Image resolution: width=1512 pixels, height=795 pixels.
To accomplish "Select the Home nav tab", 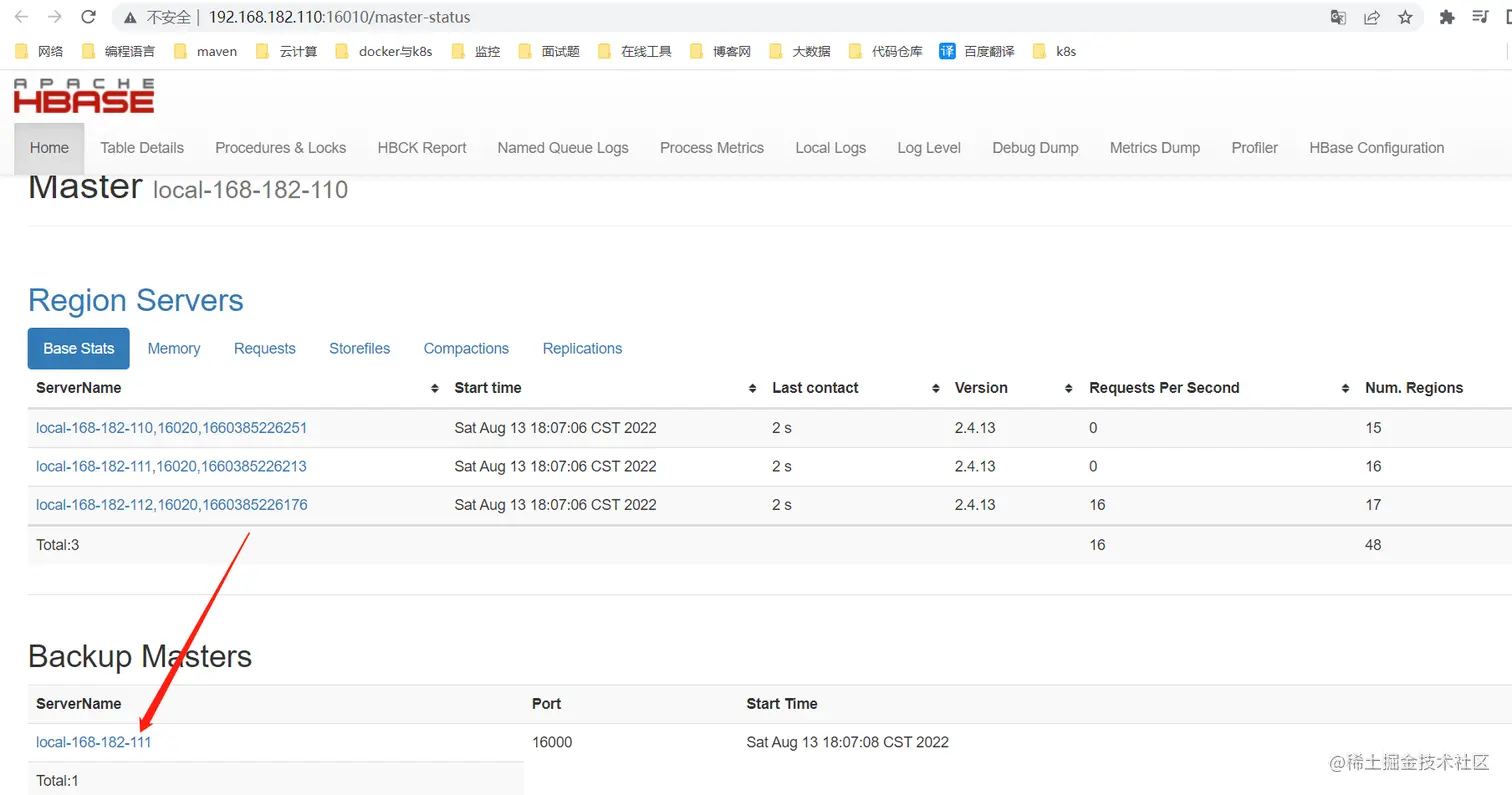I will pyautogui.click(x=49, y=148).
